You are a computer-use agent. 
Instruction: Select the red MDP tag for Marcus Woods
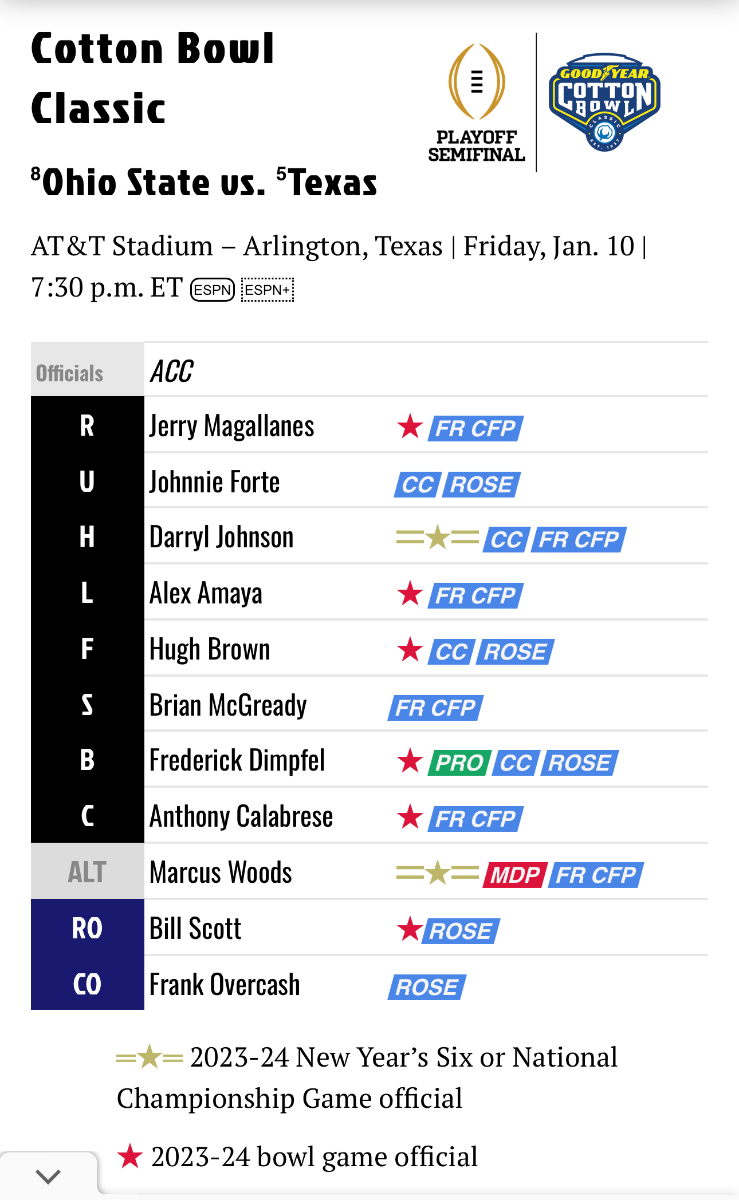tap(514, 875)
